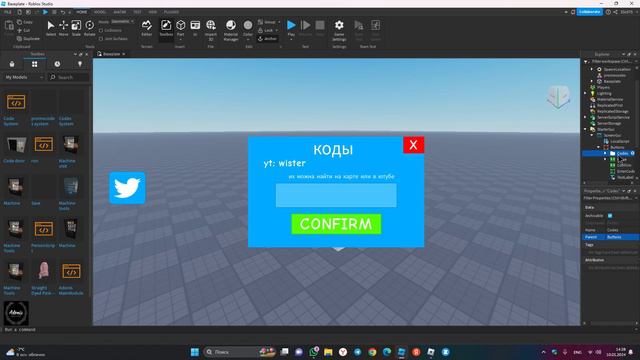Expand the Codes folder node

[605, 153]
